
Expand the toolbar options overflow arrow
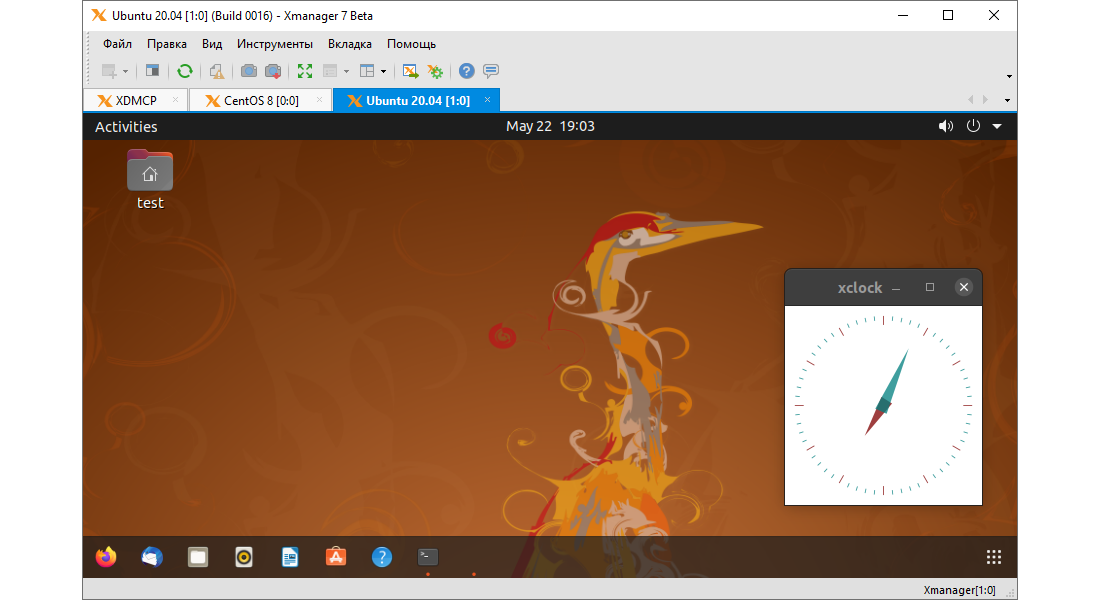1009,76
